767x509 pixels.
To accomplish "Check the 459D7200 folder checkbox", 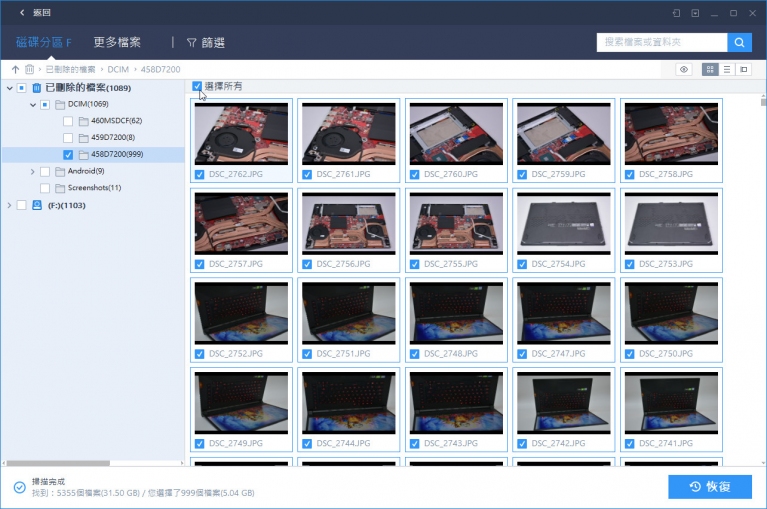I will tap(68, 138).
